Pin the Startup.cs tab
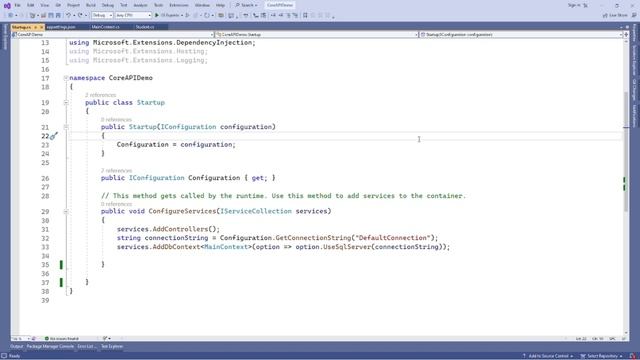The width and height of the screenshot is (640, 360). [x=36, y=27]
